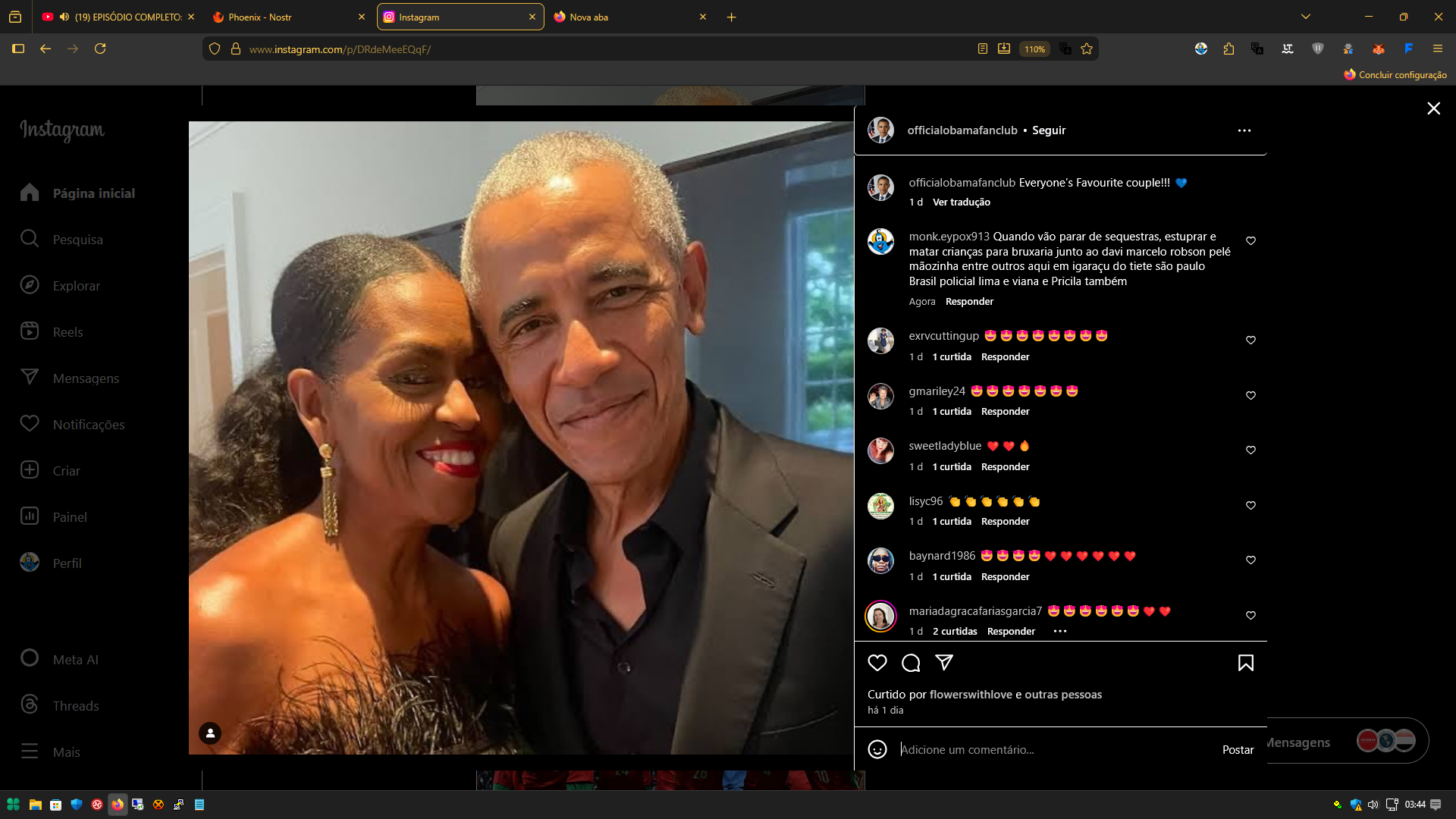Image resolution: width=1456 pixels, height=819 pixels.
Task: Open Explorar from the sidebar
Action: (x=76, y=286)
